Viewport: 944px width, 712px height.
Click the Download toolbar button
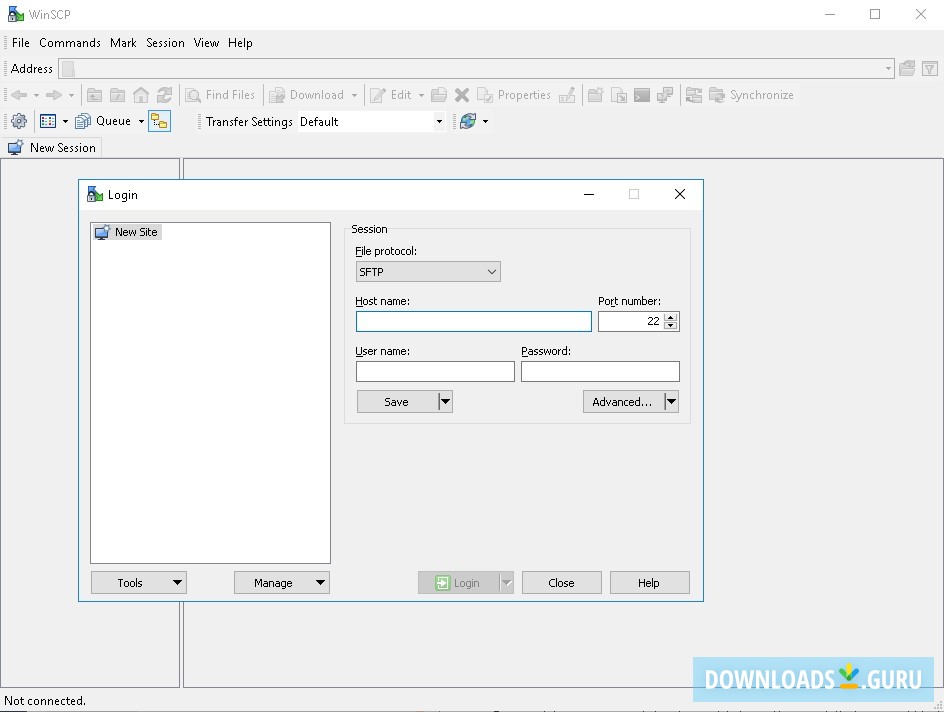306,95
